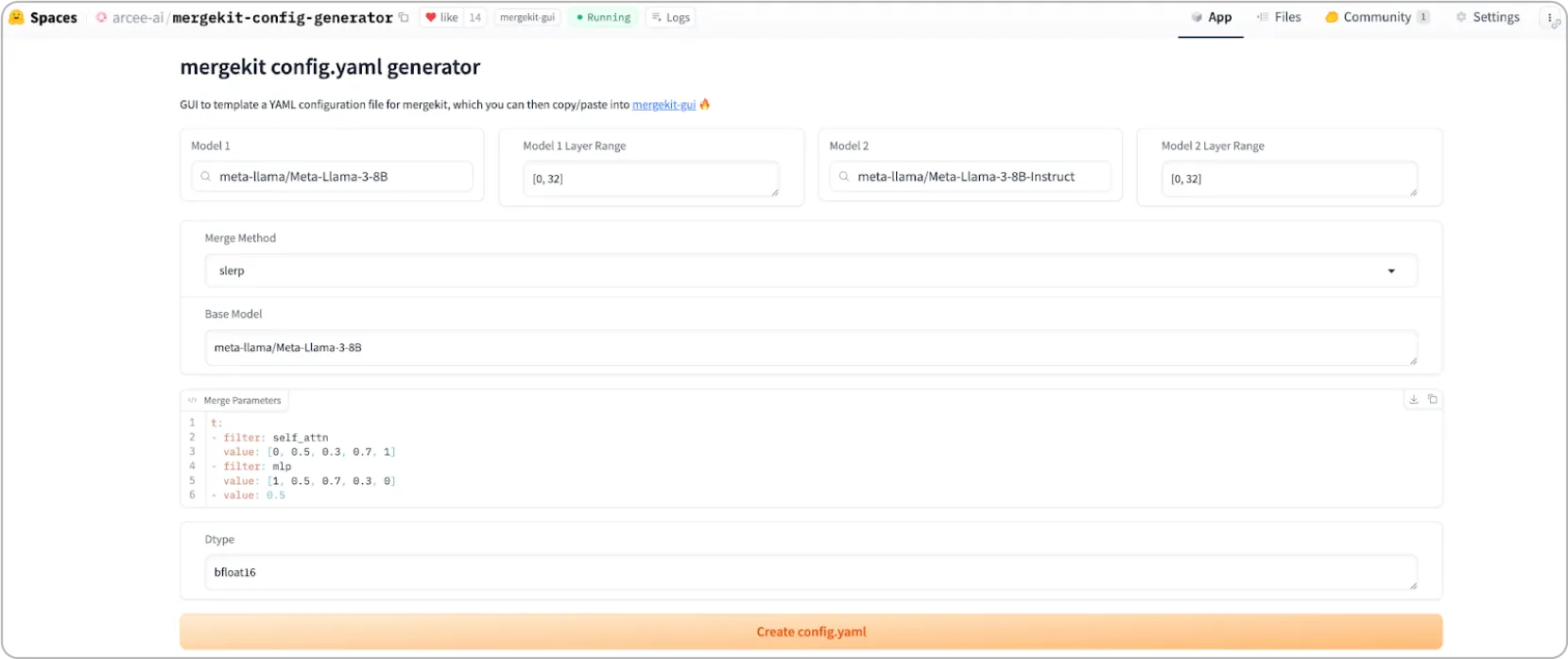Image resolution: width=1568 pixels, height=659 pixels.
Task: Click the line '[1, 0.5, 0.7, 0.3, 0]' value
Action: [x=332, y=481]
